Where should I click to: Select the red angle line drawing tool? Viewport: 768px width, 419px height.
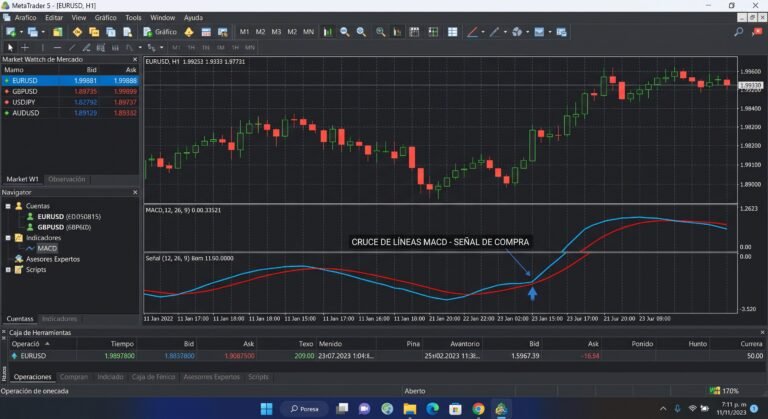(x=472, y=32)
